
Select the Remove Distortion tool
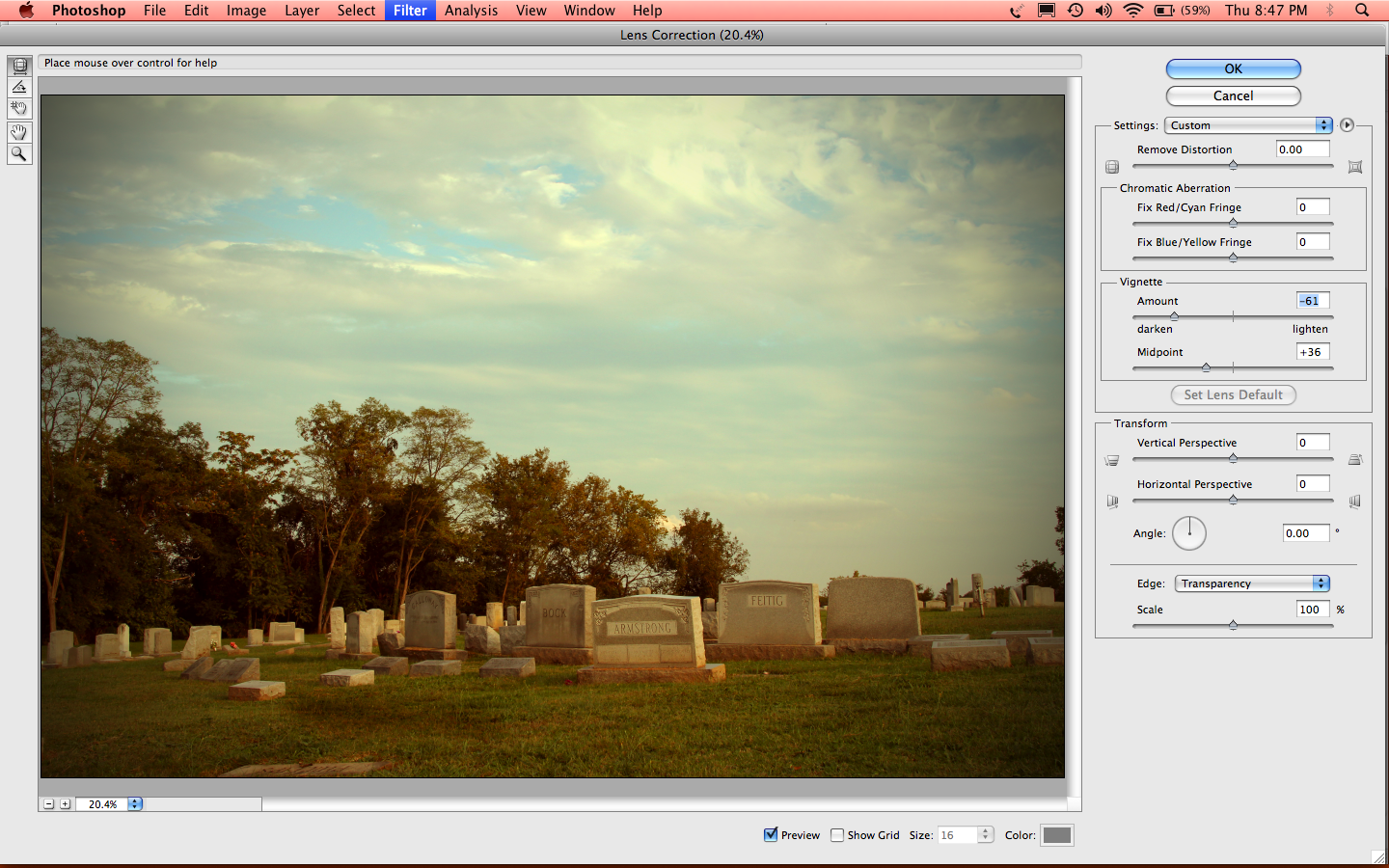pos(19,66)
